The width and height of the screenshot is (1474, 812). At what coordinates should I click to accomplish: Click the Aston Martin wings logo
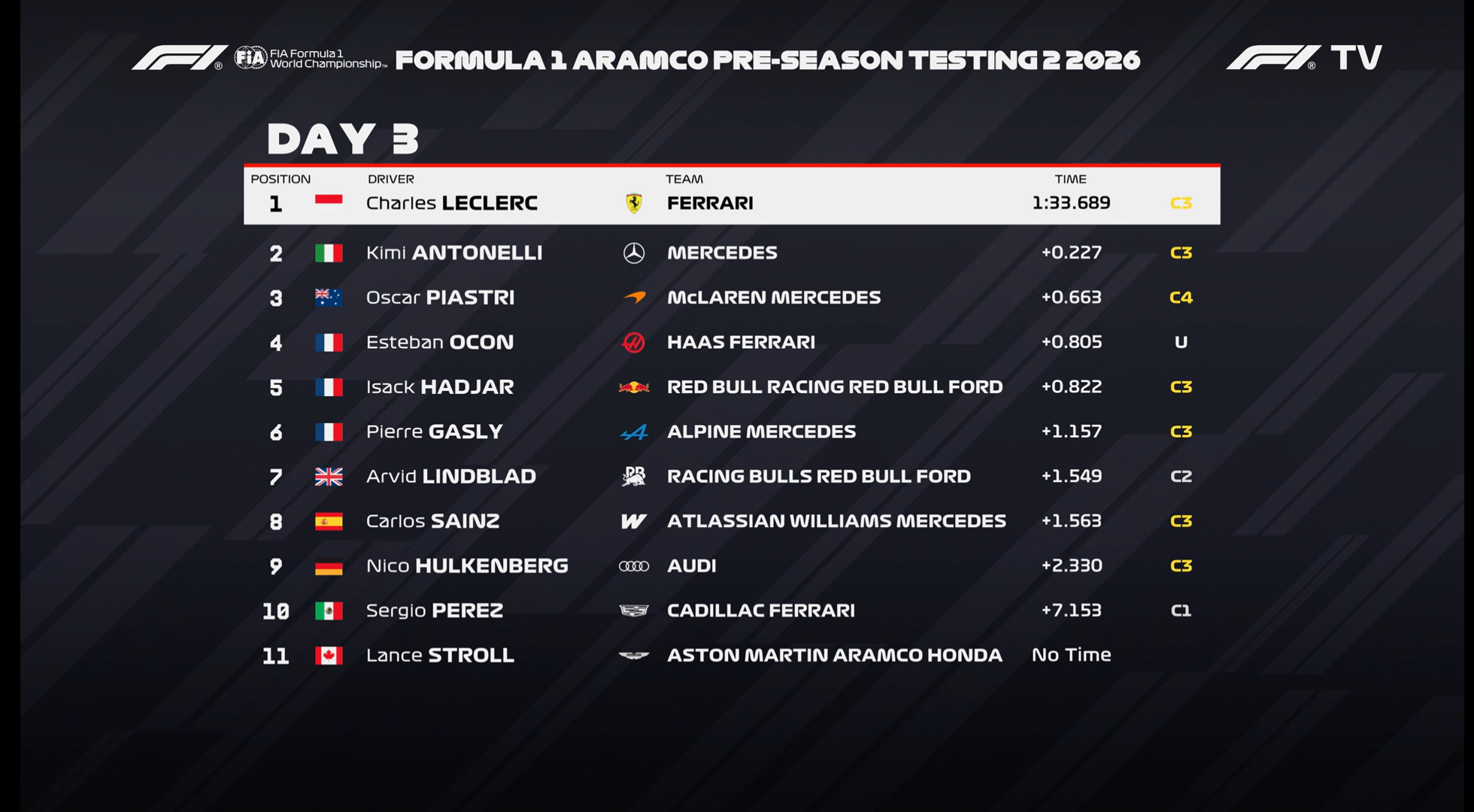[634, 656]
